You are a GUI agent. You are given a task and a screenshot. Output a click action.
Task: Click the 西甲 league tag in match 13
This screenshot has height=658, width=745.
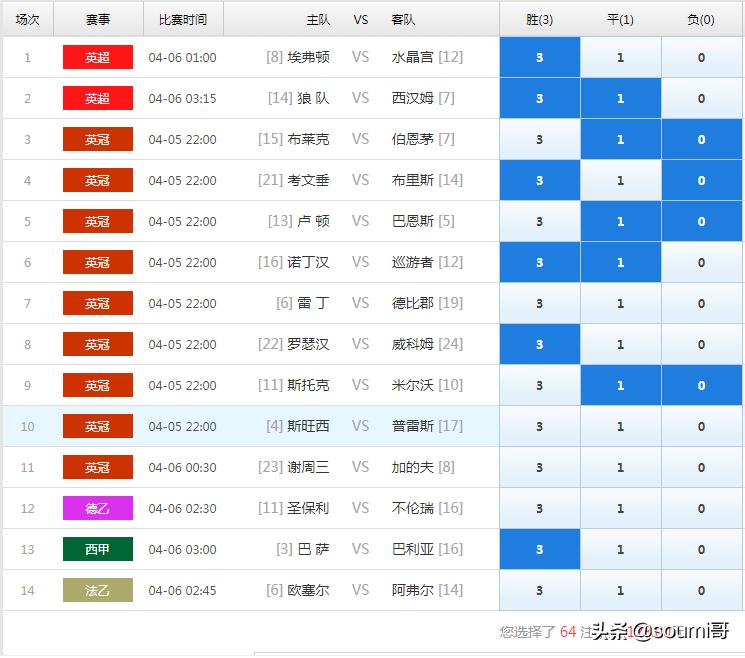point(98,550)
